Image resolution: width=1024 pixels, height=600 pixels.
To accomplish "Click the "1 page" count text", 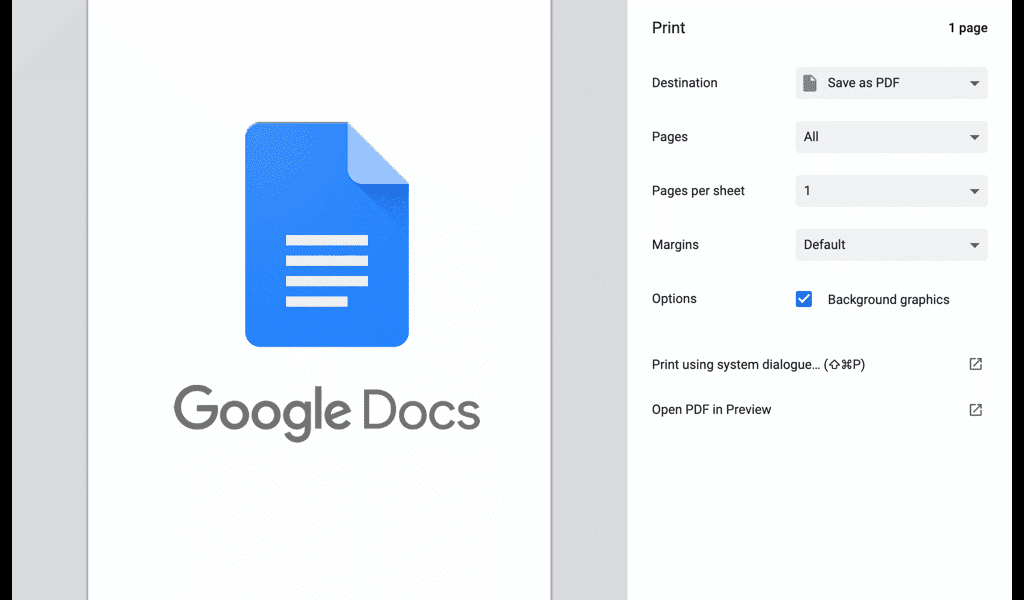I will coord(968,28).
